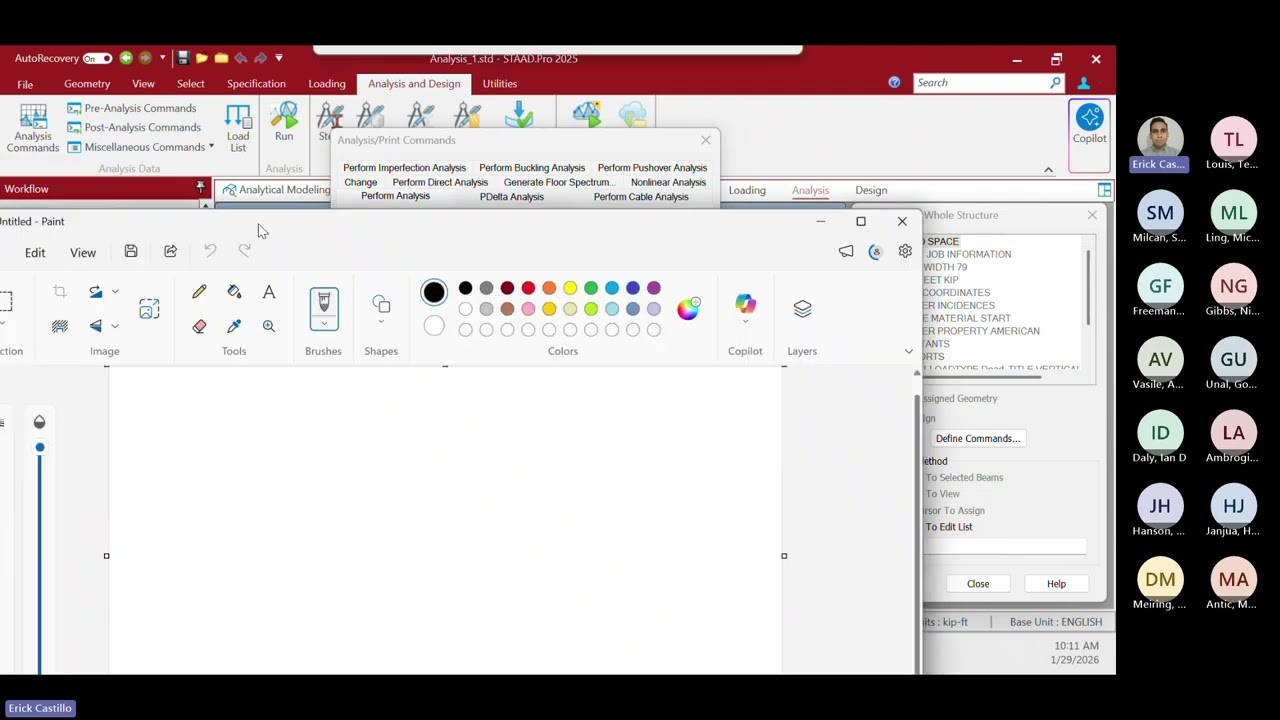Click the Close button in Whole Structure dialog

tap(978, 584)
